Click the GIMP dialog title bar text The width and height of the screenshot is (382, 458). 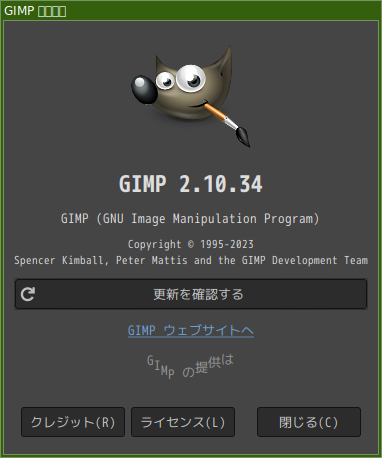coord(35,11)
